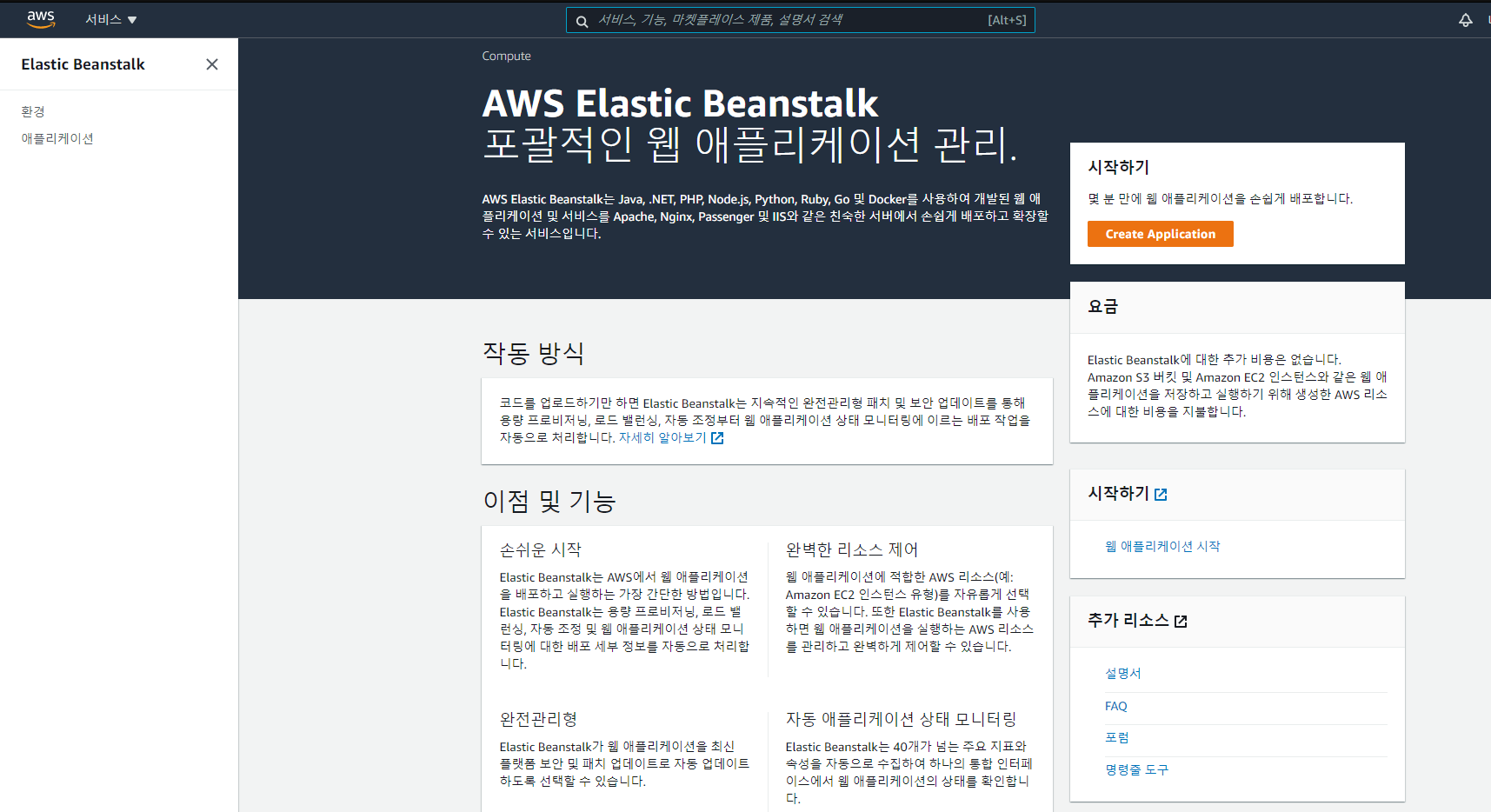Click the 시작하기 heading with external icon
Viewport: 1491px width, 812px height.
click(1127, 494)
